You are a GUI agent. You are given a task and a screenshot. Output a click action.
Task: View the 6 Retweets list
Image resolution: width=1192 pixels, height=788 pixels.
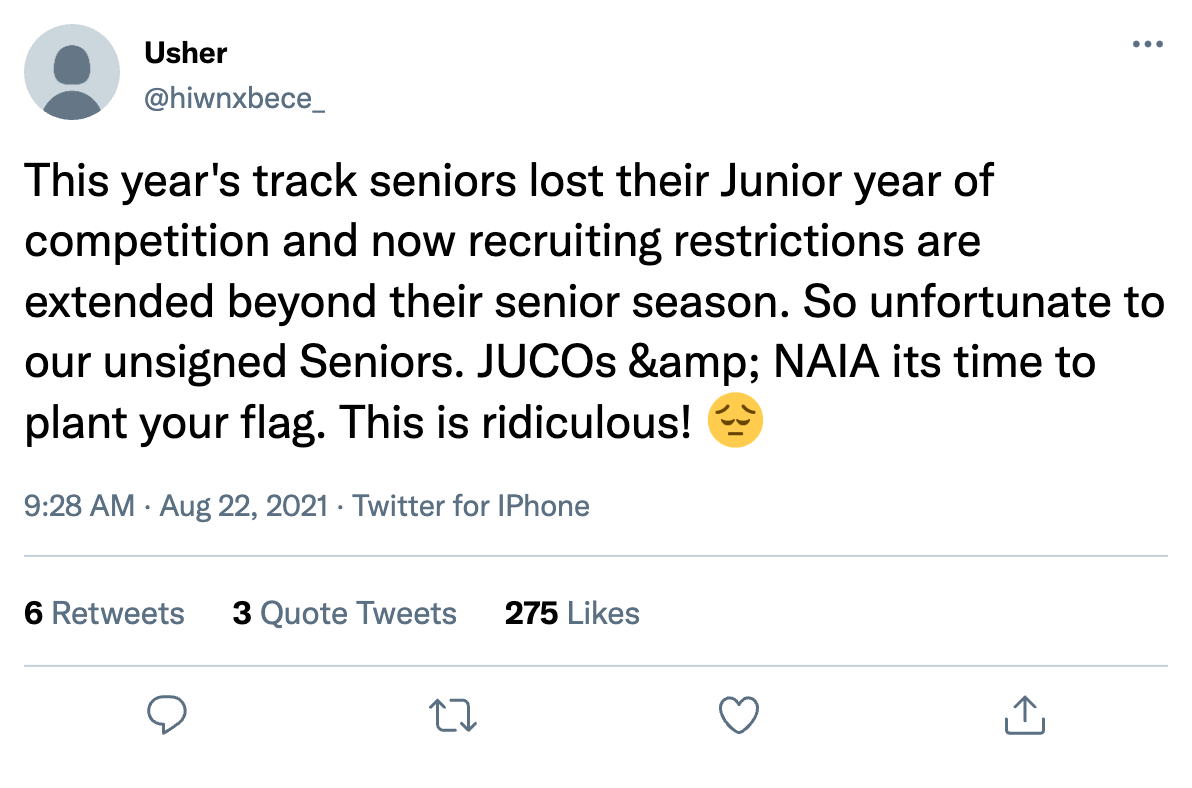104,613
